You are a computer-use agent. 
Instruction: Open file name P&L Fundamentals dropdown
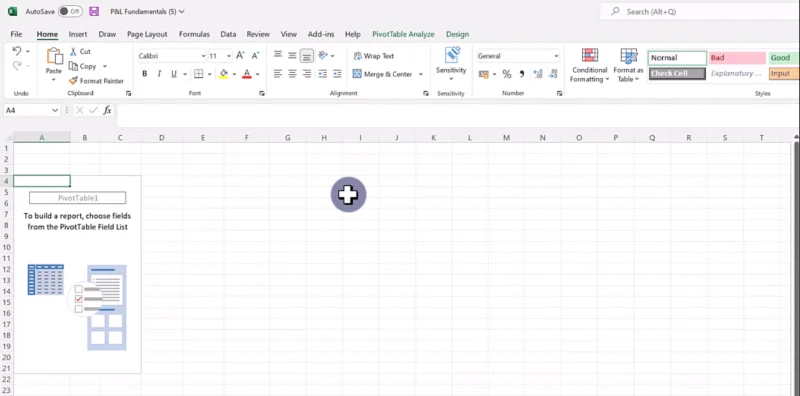(x=147, y=11)
